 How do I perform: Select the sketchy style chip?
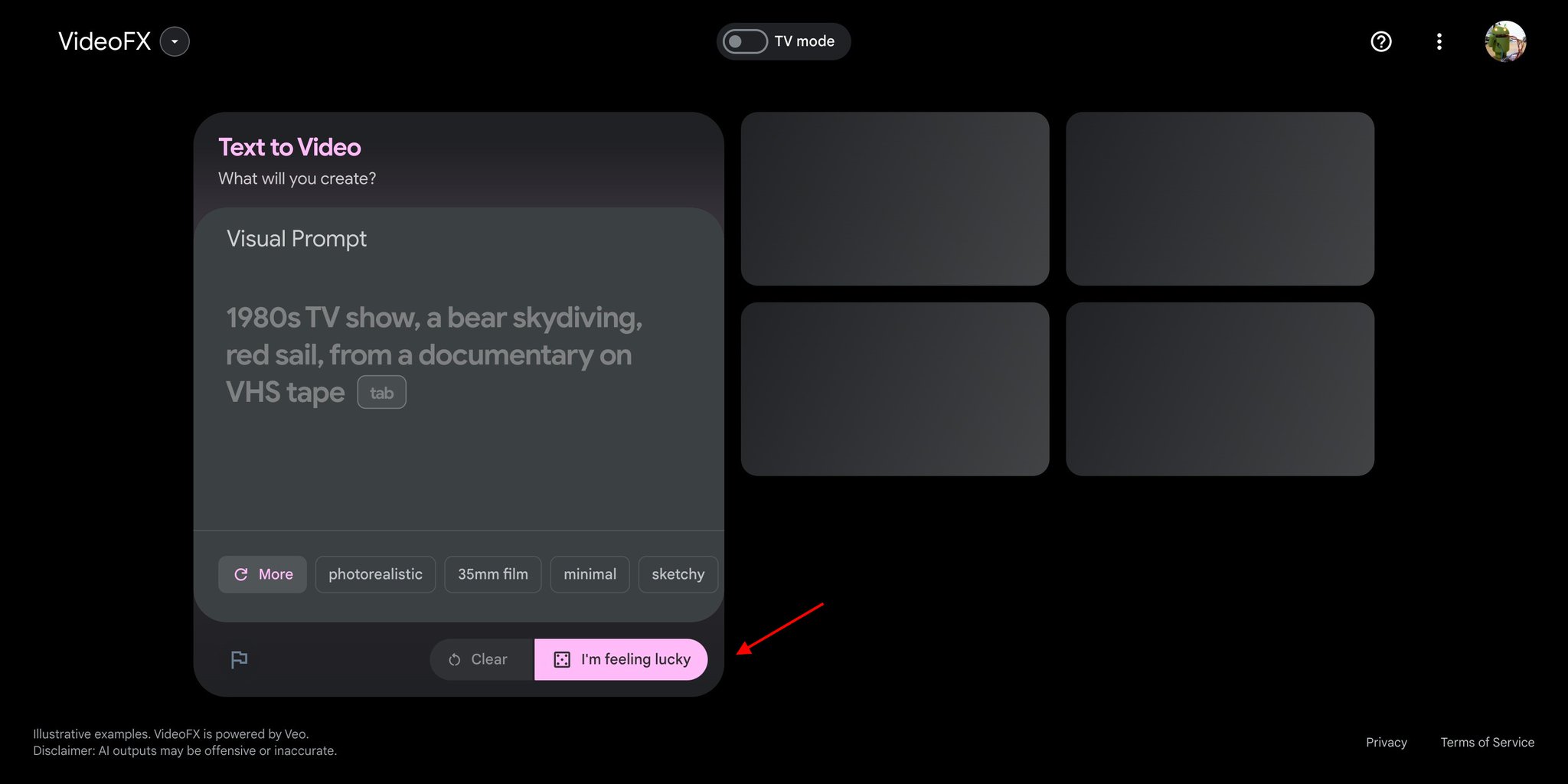point(678,574)
